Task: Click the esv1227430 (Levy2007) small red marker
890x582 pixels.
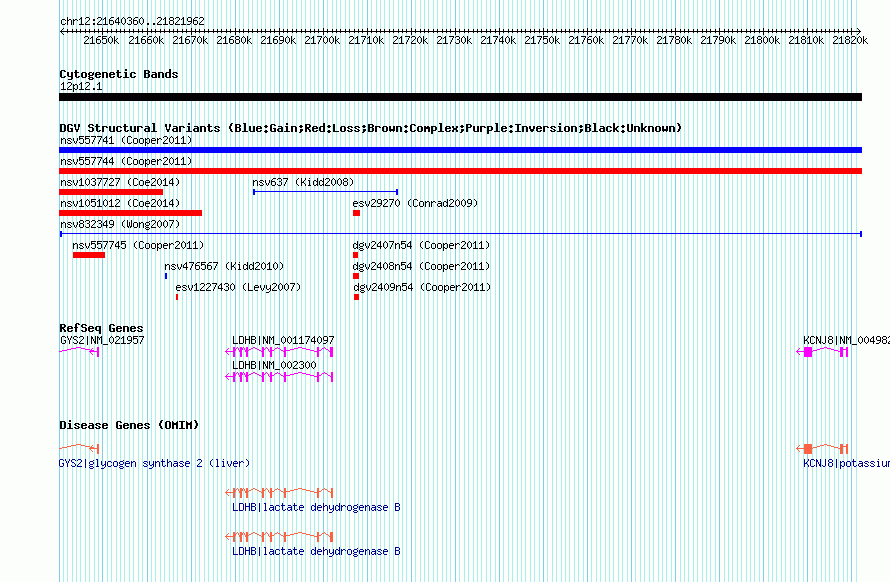Action: (x=177, y=297)
